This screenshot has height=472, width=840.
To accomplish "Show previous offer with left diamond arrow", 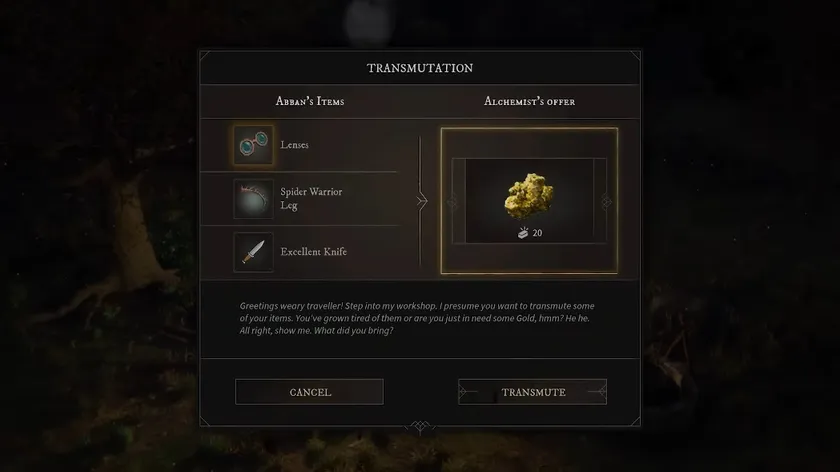I will coord(452,202).
